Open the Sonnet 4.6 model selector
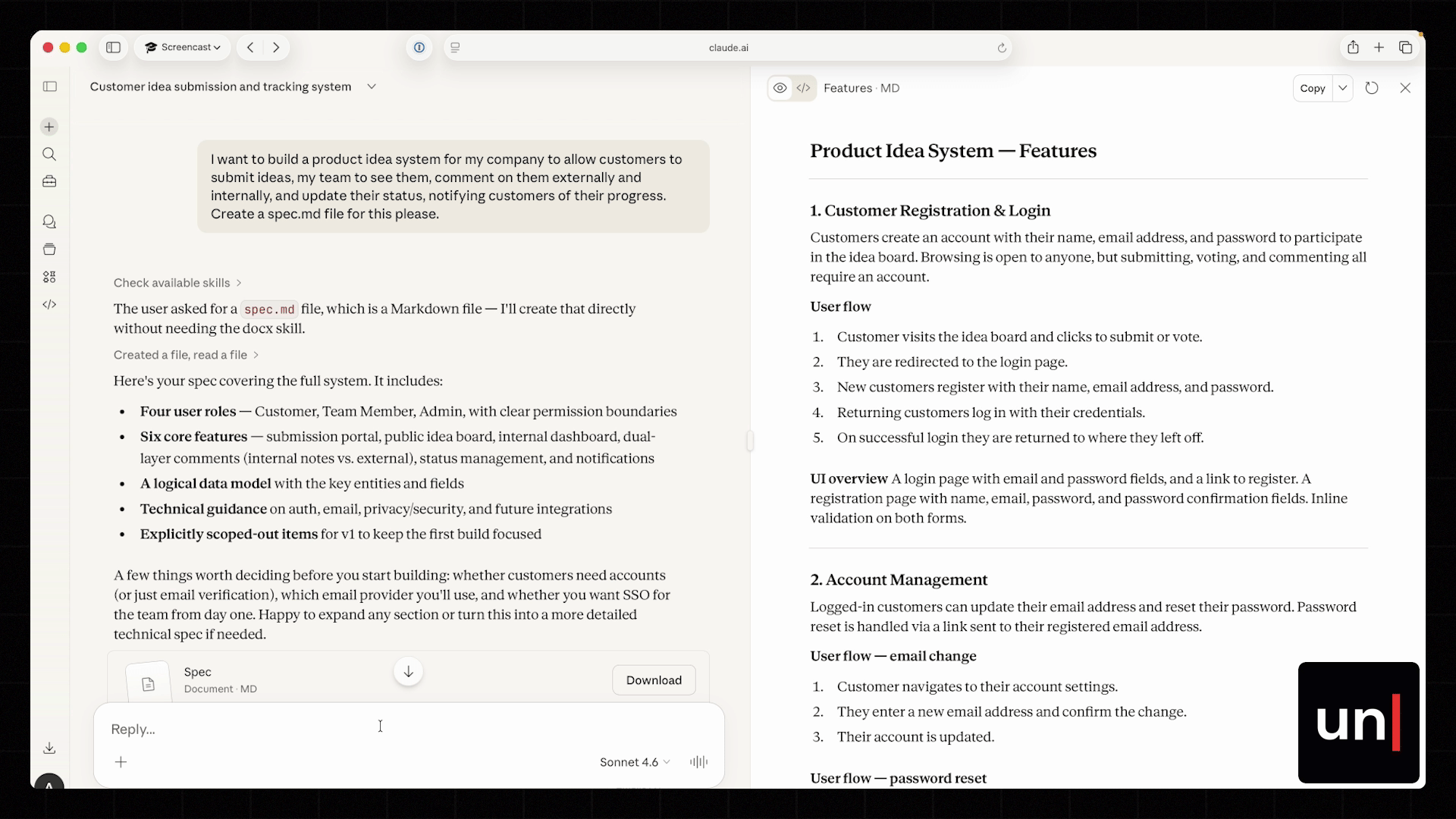The width and height of the screenshot is (1456, 819). (x=635, y=762)
